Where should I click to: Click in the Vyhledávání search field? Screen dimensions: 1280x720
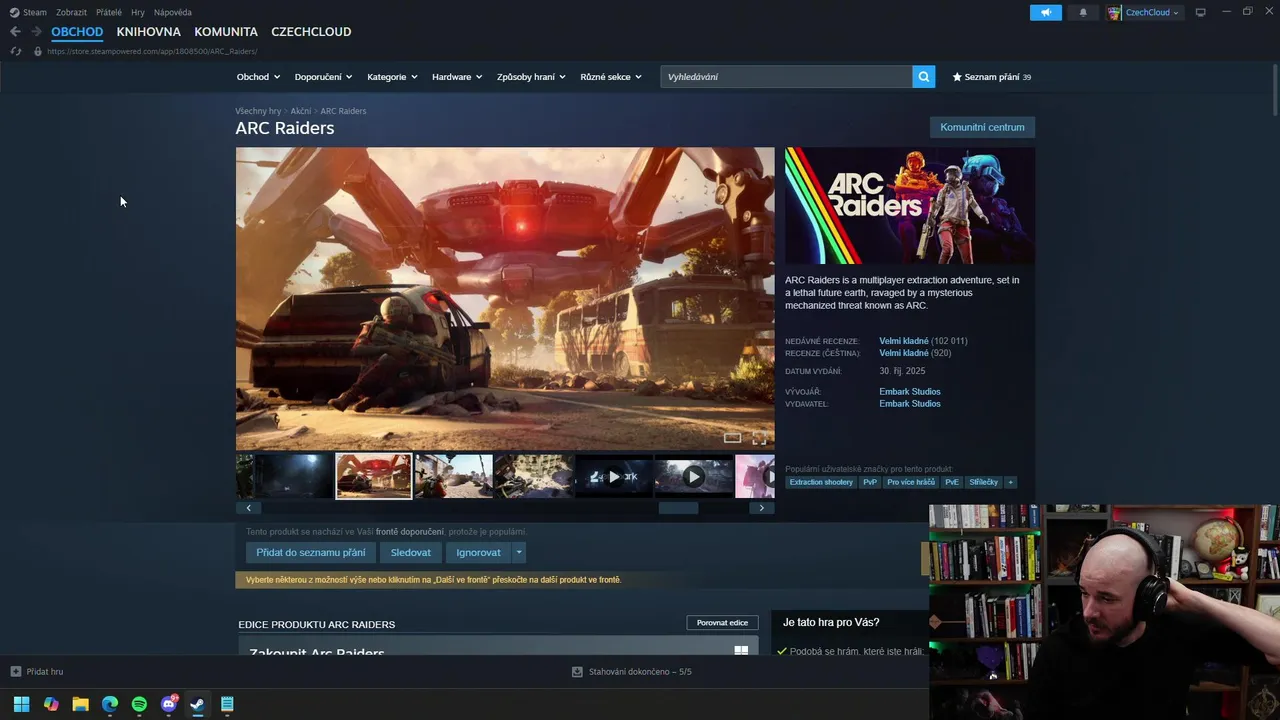pyautogui.click(x=786, y=77)
